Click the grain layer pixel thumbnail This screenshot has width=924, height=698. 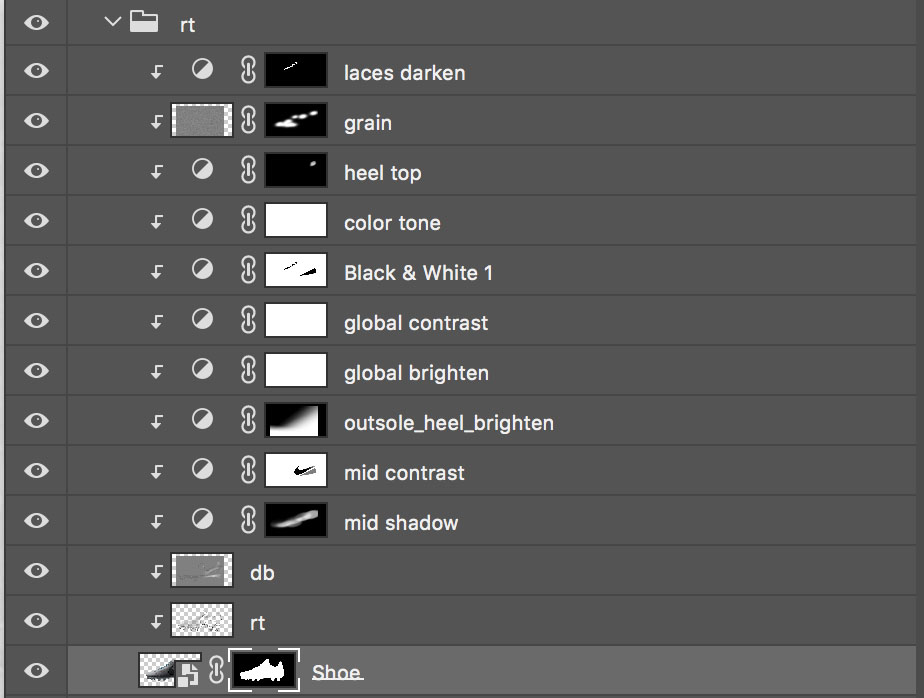(202, 121)
